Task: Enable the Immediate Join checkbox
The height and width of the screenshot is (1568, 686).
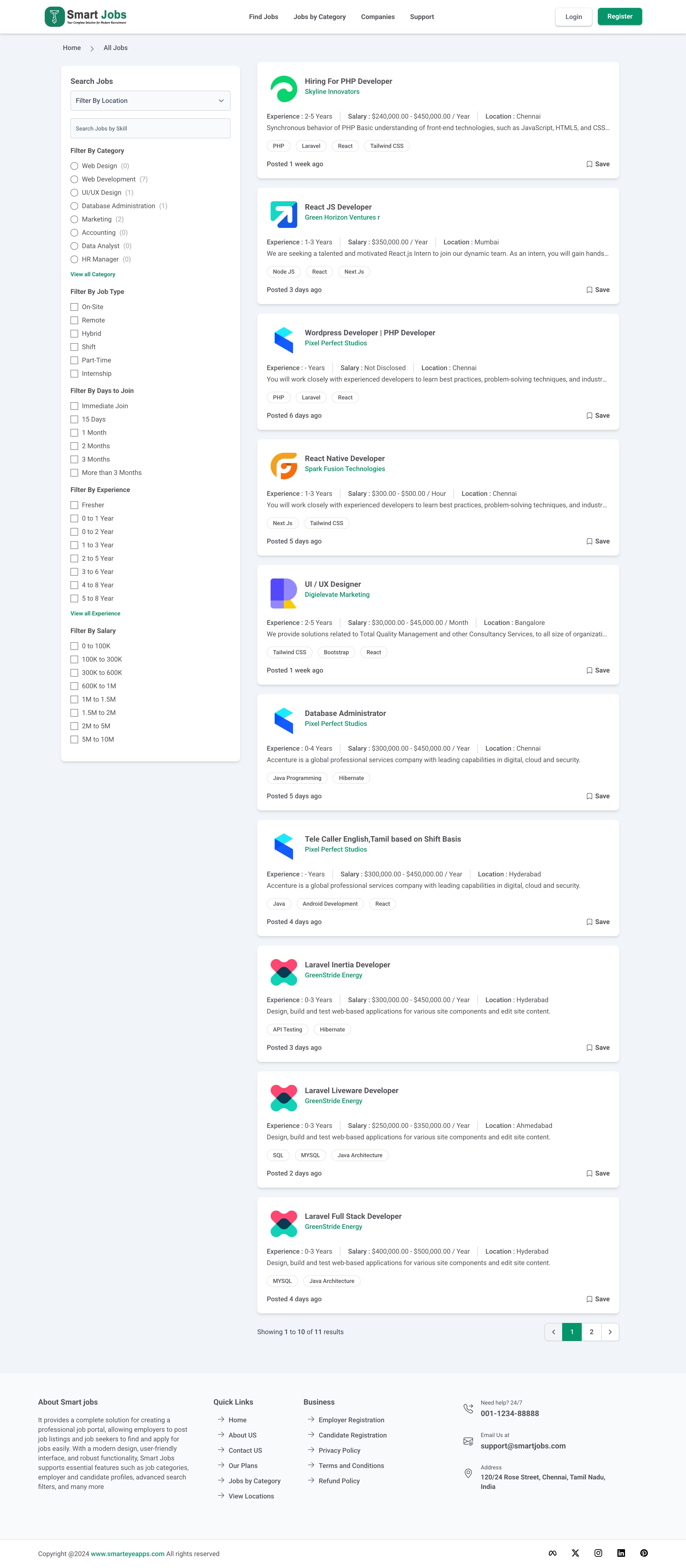Action: (74, 406)
